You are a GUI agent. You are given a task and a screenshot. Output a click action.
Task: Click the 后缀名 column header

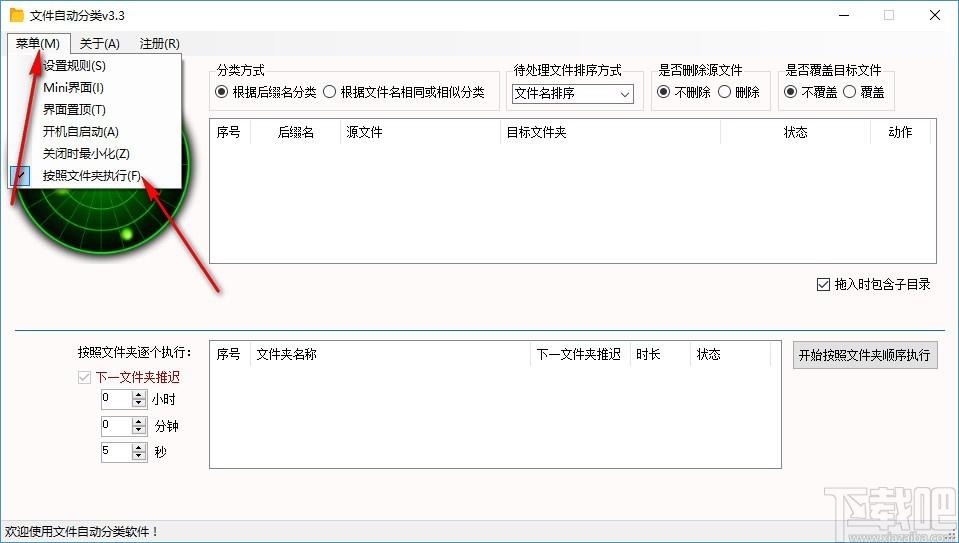coord(295,132)
